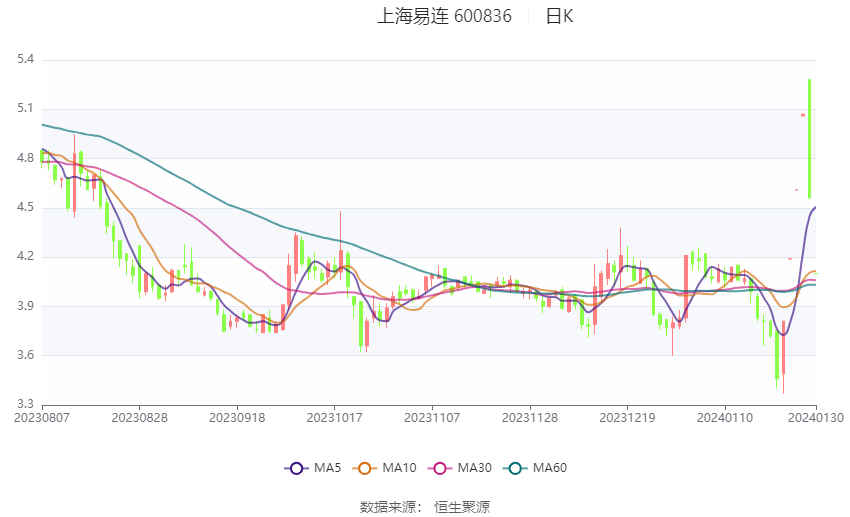Click the 20240130 date axis label
The width and height of the screenshot is (850, 517).
pos(816,418)
